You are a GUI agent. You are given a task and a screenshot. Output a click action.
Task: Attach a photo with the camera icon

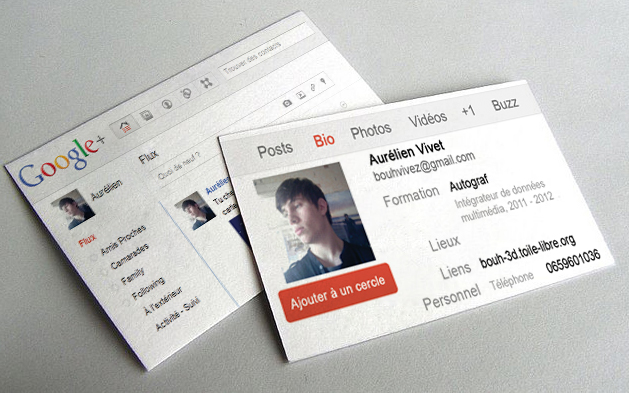point(287,103)
